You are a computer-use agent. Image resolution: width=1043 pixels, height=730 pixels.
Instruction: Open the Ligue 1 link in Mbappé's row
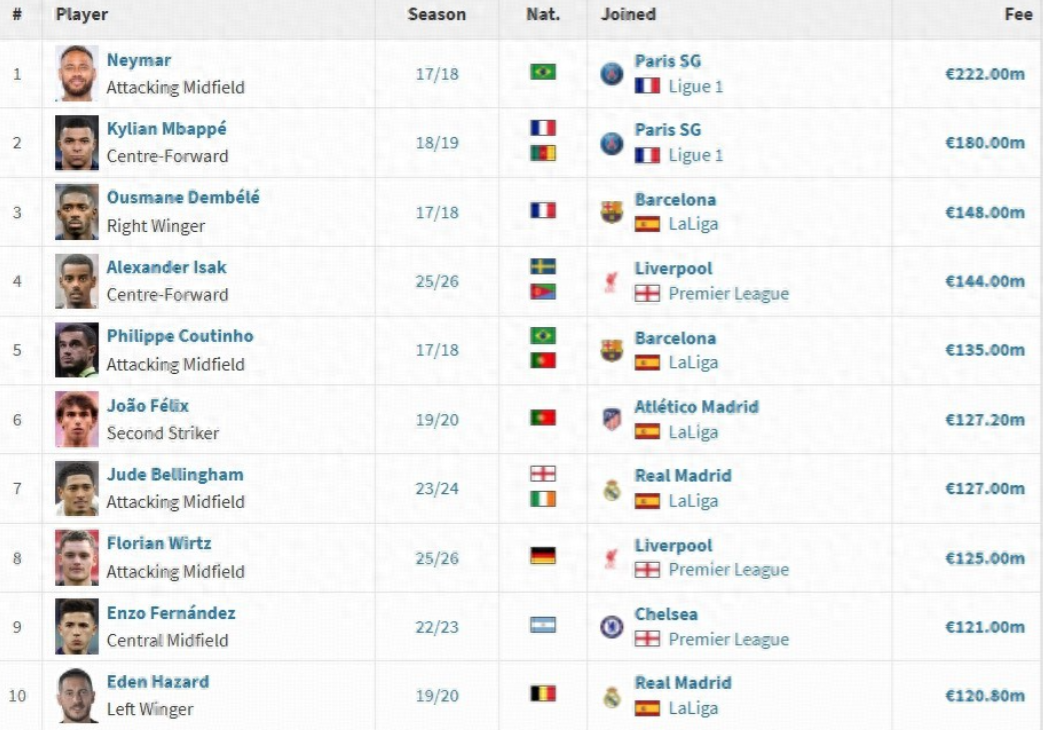[695, 155]
